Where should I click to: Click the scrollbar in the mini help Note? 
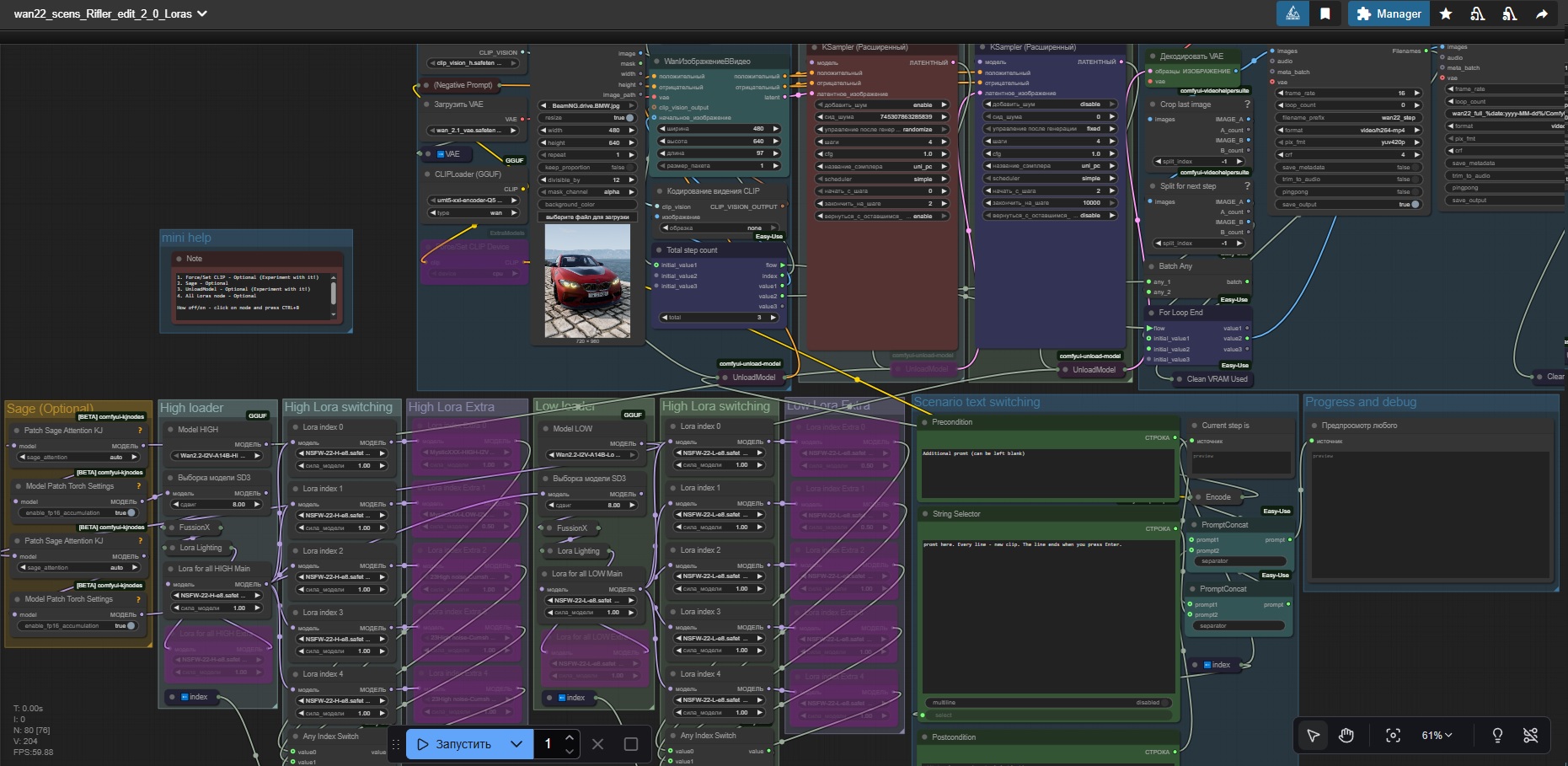coord(334,292)
